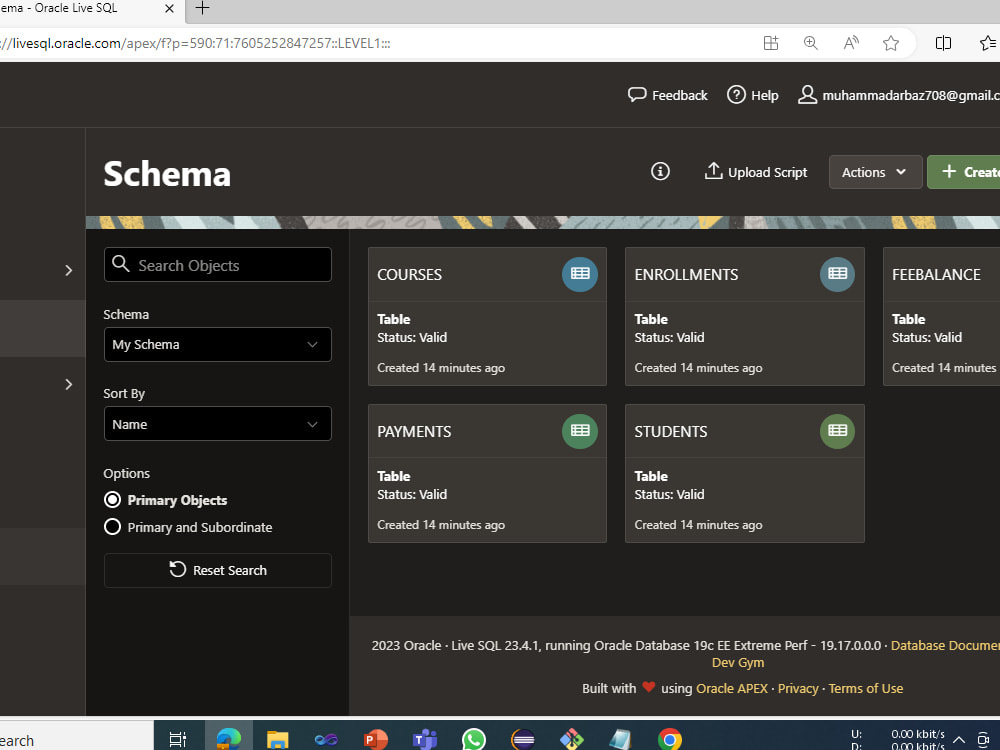This screenshot has width=1000, height=750.
Task: Click the Upload Script button
Action: click(x=756, y=172)
